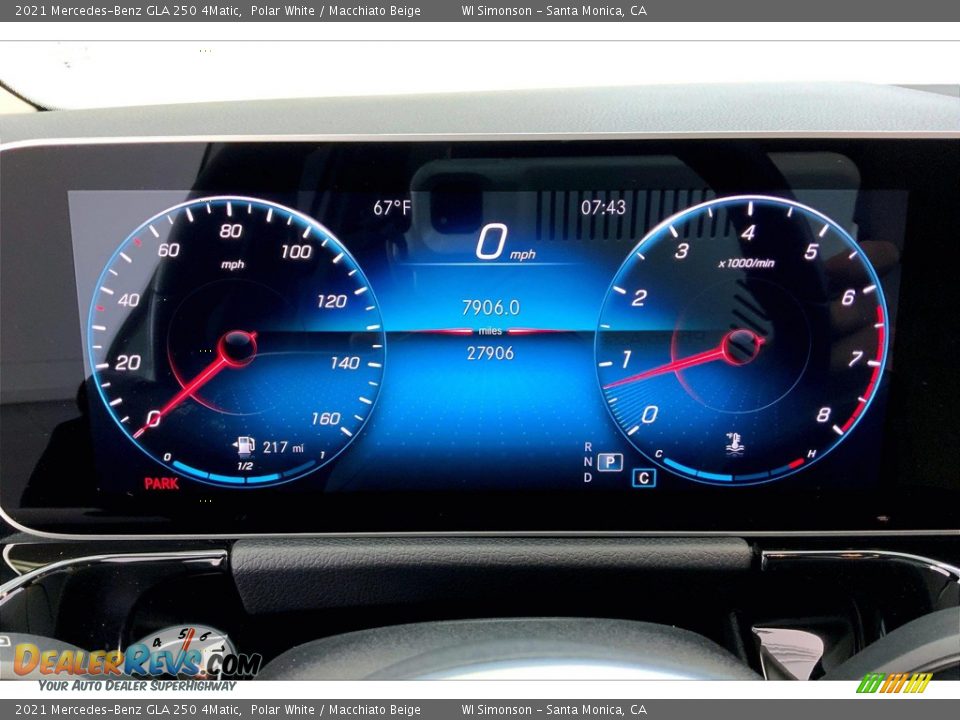Tap the 6 mark on the tachometer

[x=848, y=298]
